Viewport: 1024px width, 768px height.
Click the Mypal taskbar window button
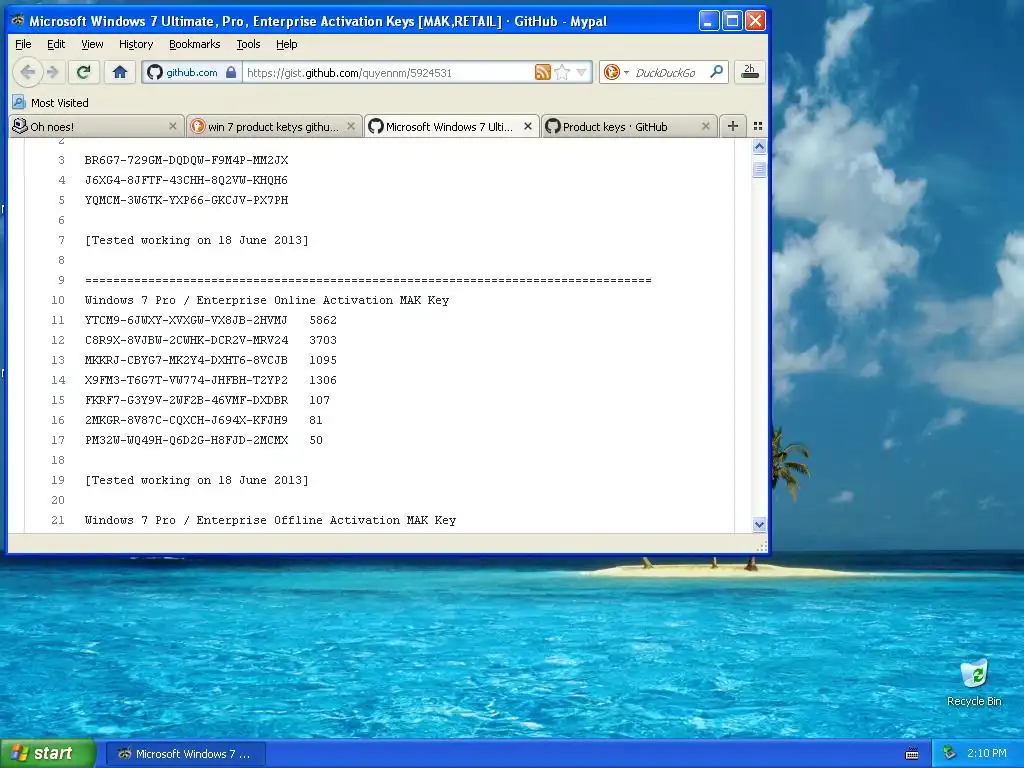tap(185, 754)
